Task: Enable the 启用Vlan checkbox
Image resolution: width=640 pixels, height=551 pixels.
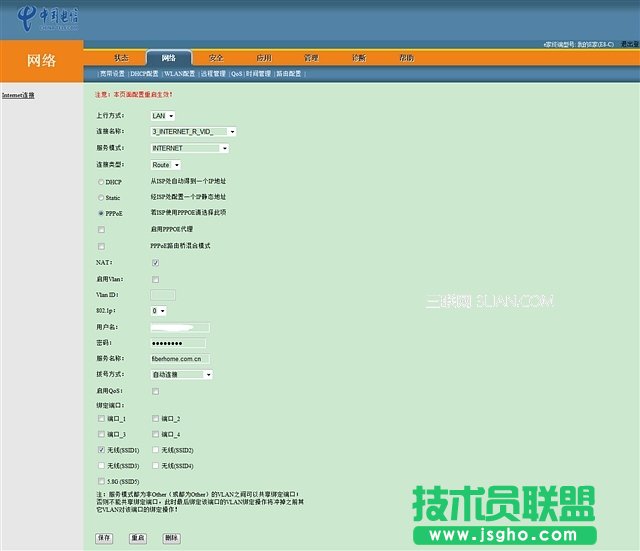Action: click(155, 279)
